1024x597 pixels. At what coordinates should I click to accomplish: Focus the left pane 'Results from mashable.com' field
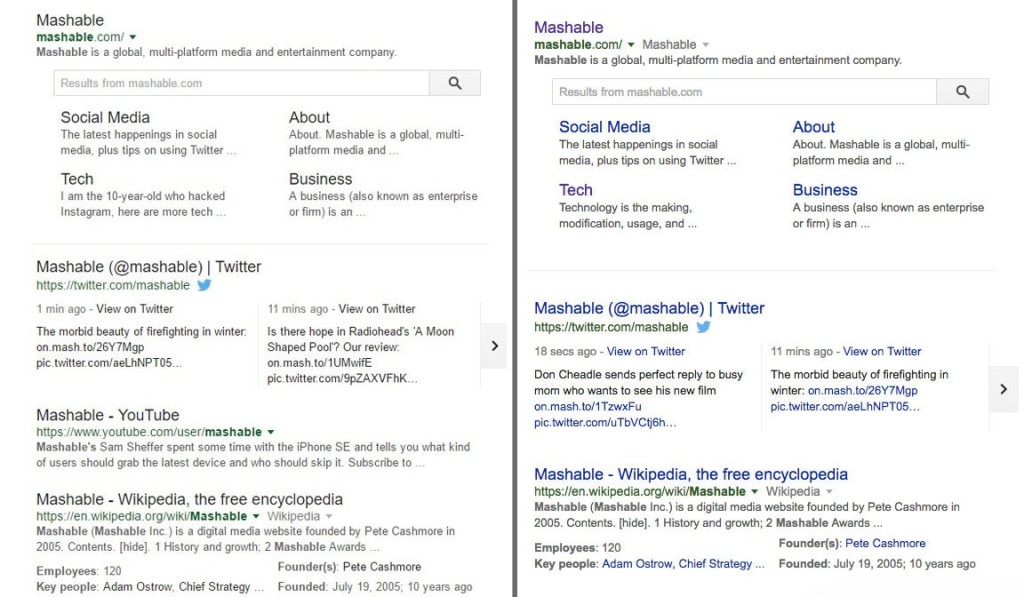pos(241,83)
